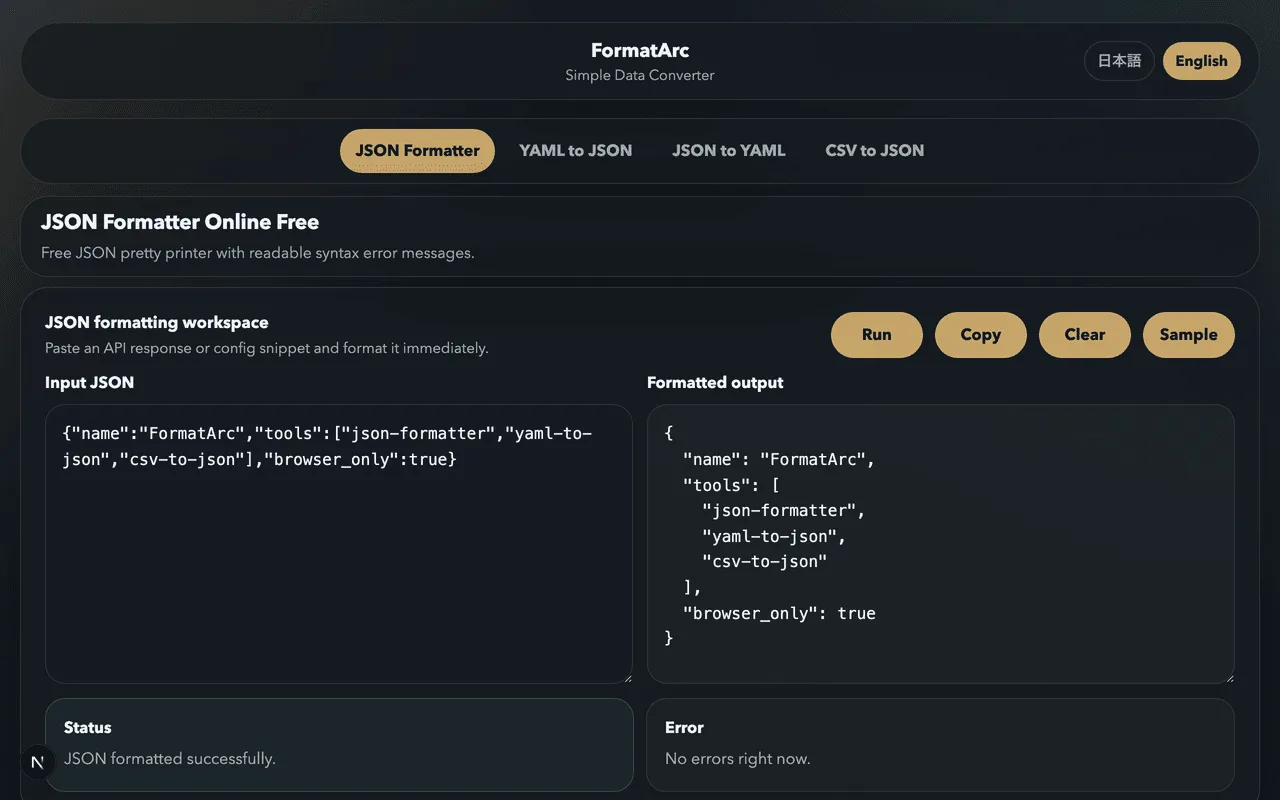The height and width of the screenshot is (800, 1280).
Task: Clear the formatting workspace
Action: click(x=1084, y=335)
